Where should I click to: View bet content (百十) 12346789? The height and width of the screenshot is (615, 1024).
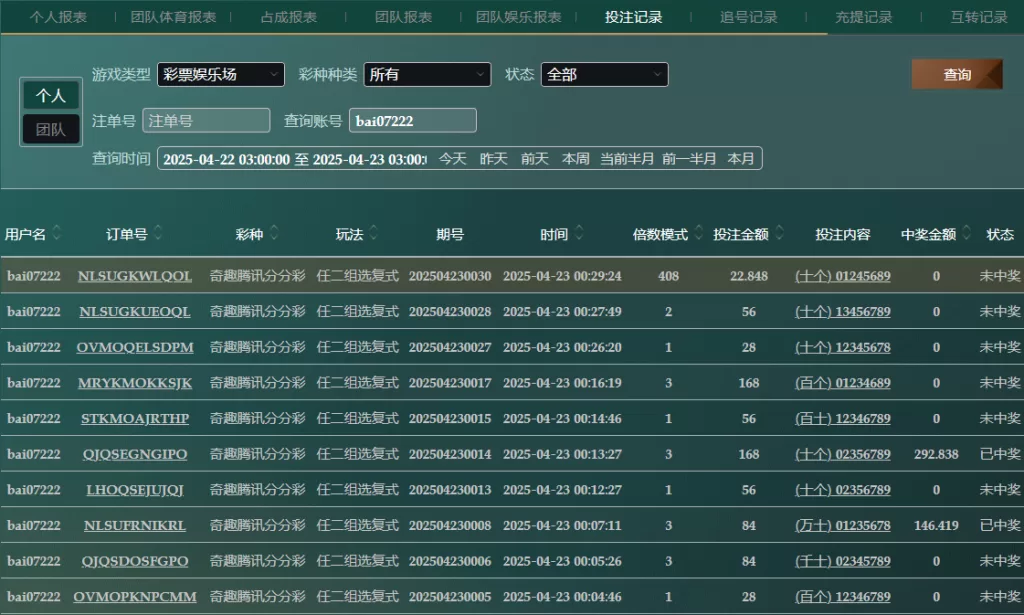[x=842, y=418]
